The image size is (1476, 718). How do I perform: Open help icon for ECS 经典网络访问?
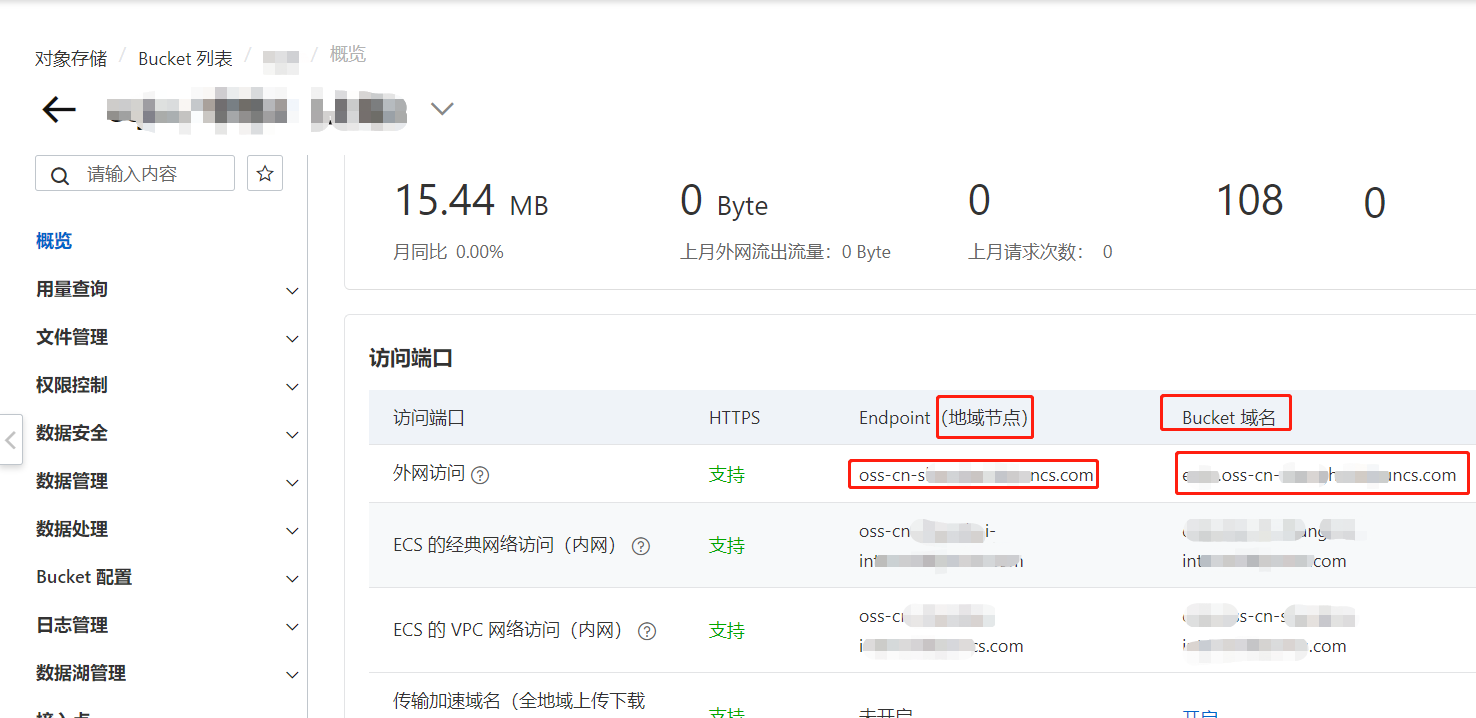pyautogui.click(x=641, y=546)
